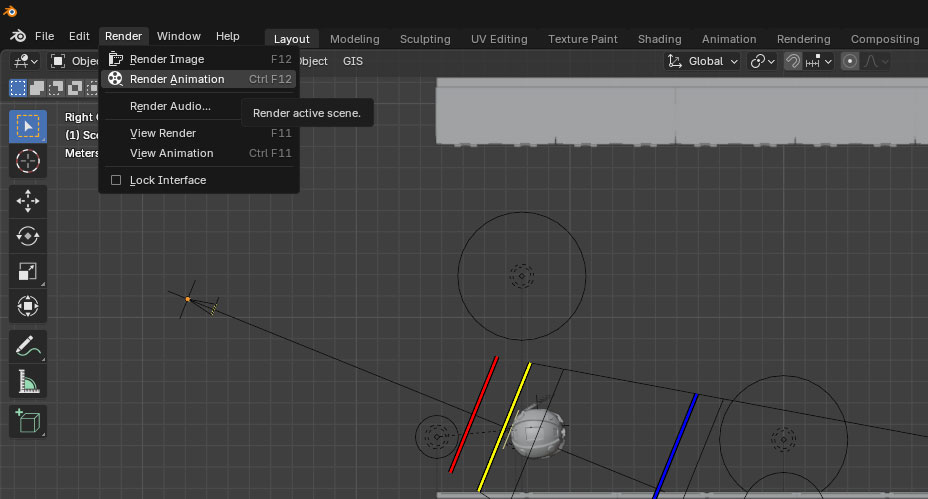Open the Edit menu
The image size is (928, 499).
79,36
